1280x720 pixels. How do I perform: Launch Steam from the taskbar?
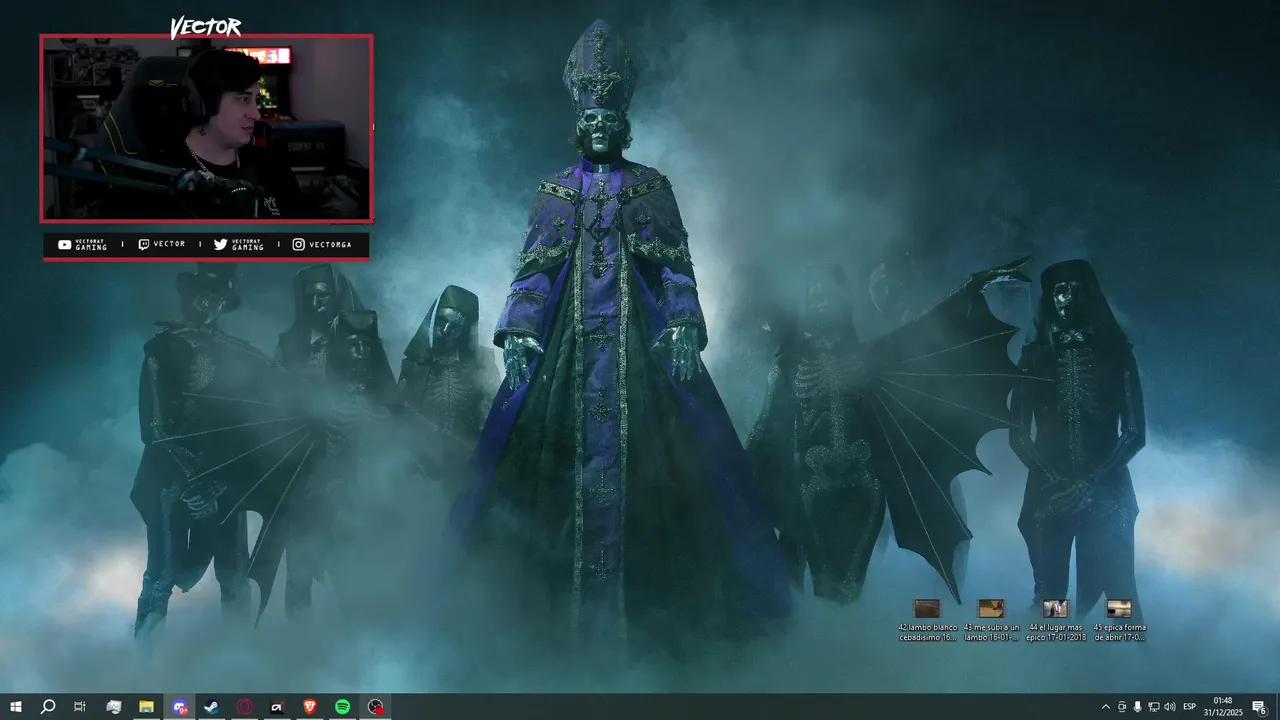click(211, 707)
